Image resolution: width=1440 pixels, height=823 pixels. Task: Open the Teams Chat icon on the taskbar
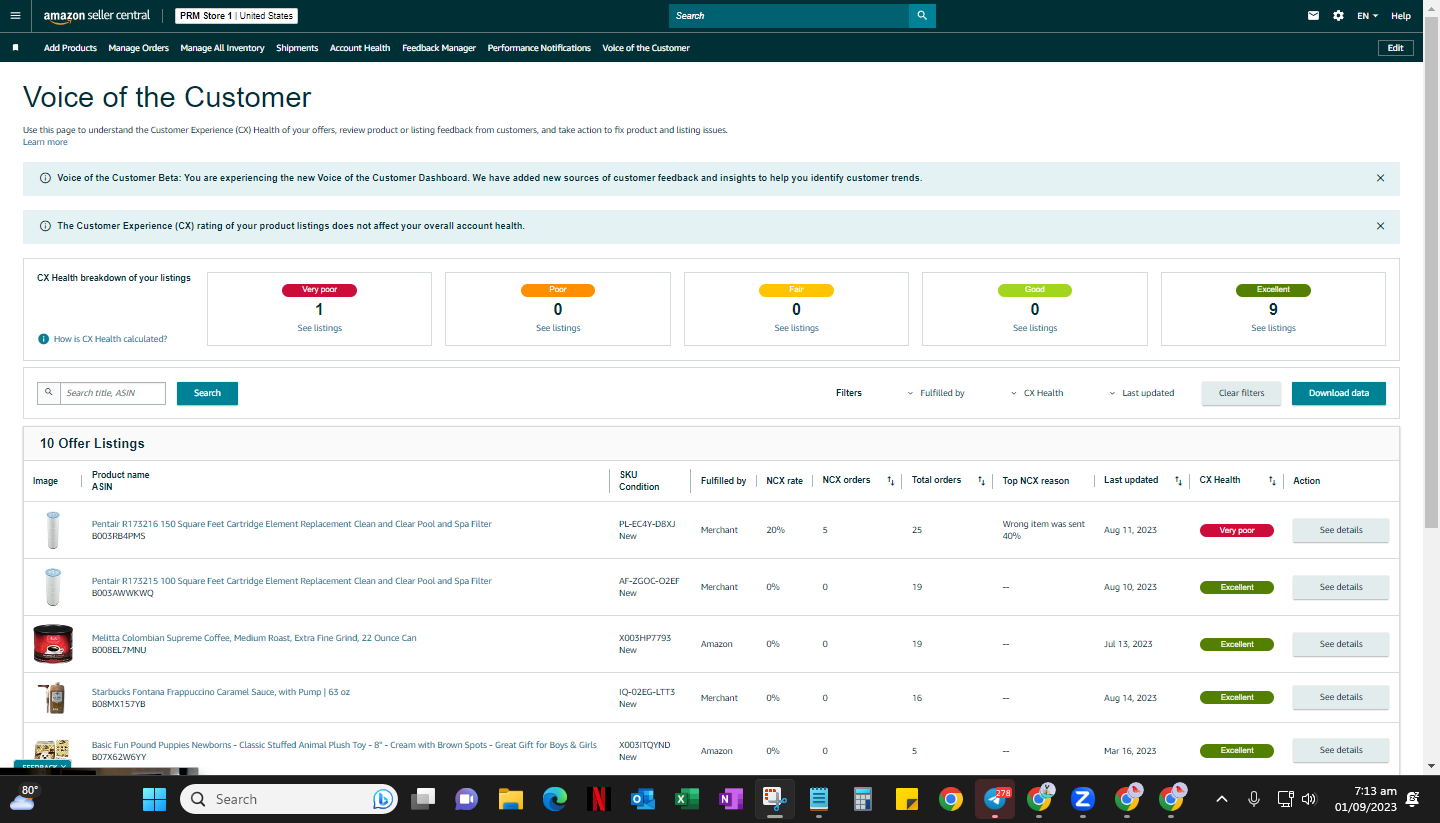(466, 799)
